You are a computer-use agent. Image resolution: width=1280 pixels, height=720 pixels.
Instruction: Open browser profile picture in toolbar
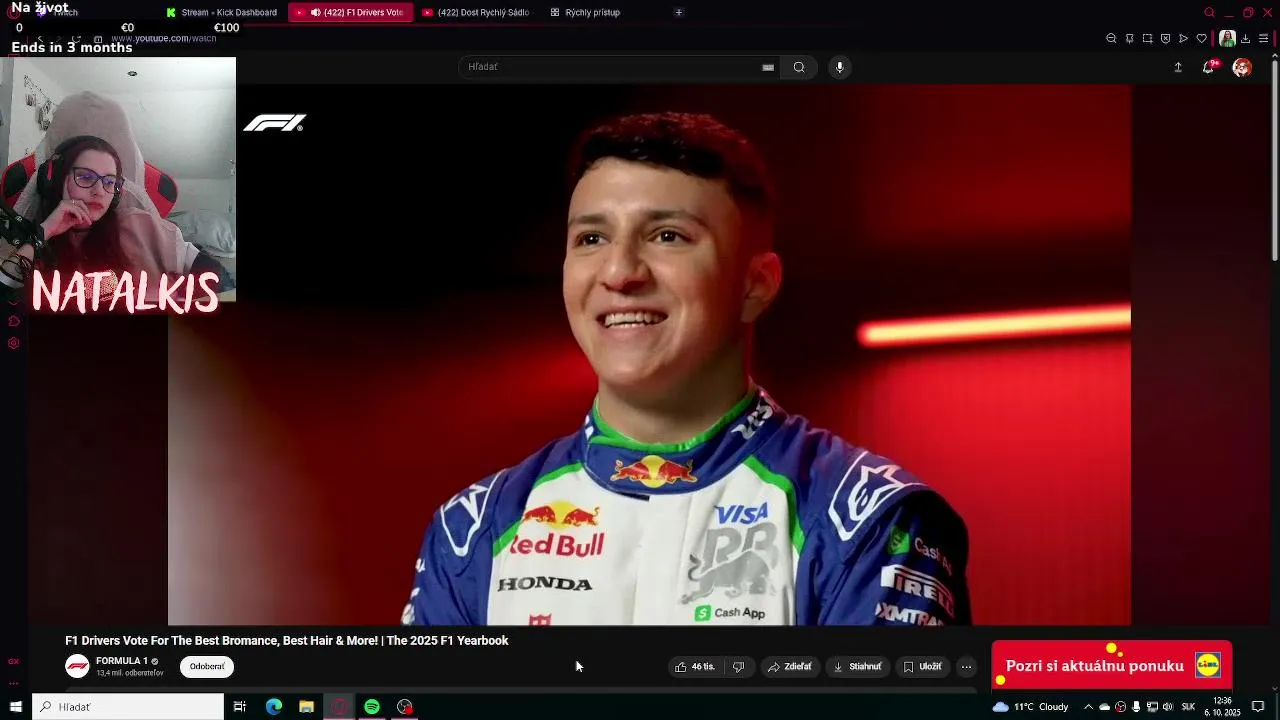click(1227, 38)
